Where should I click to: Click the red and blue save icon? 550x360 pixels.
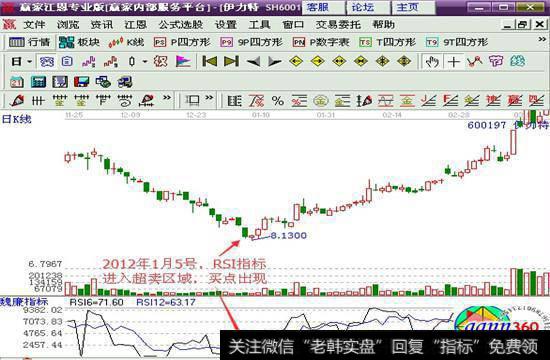tap(81, 82)
